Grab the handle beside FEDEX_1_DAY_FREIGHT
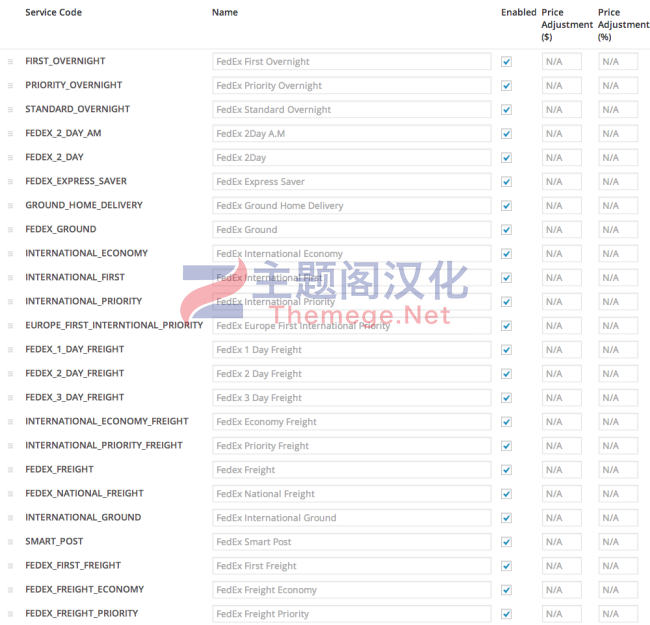 coord(10,350)
